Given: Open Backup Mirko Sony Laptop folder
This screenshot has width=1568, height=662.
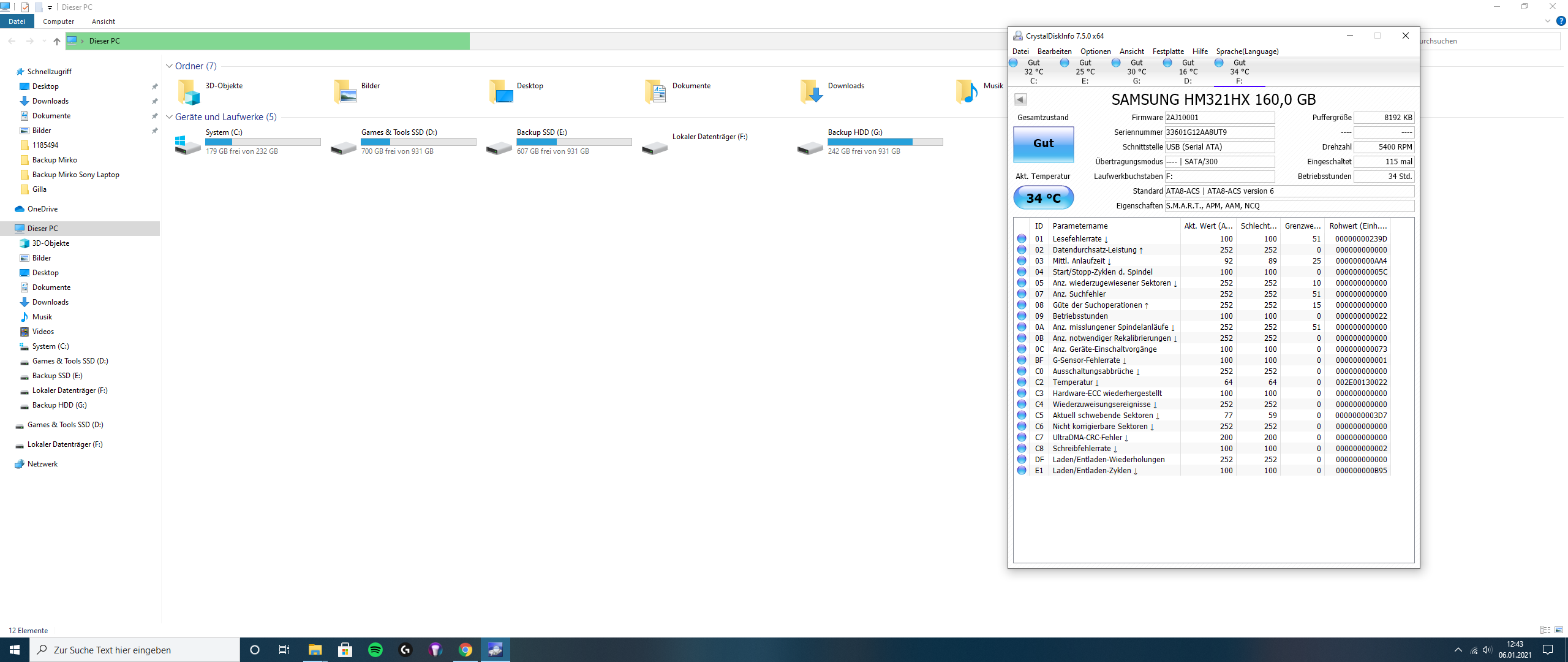Looking at the screenshot, I should tap(75, 175).
